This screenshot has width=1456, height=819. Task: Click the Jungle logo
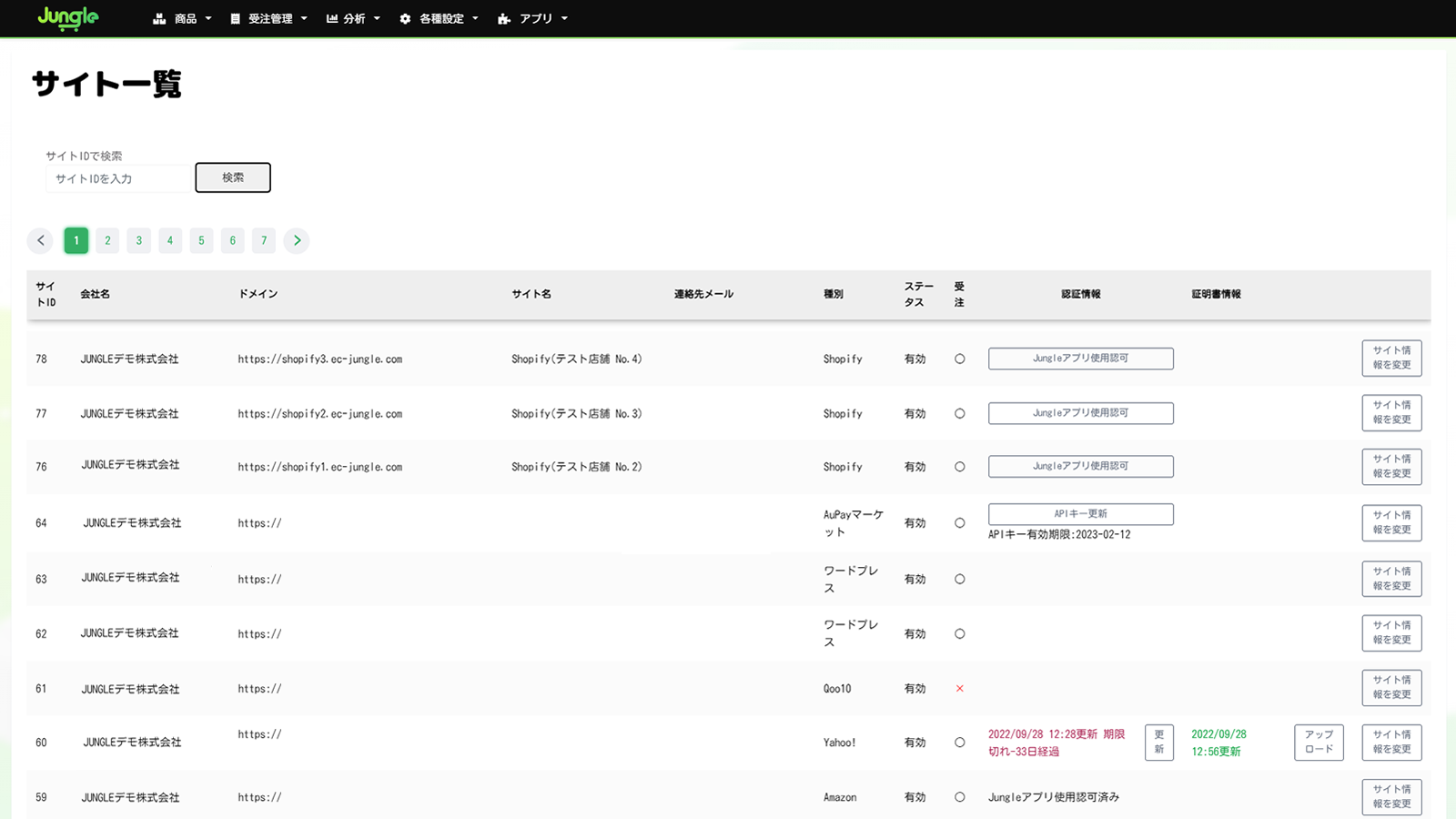tap(68, 18)
